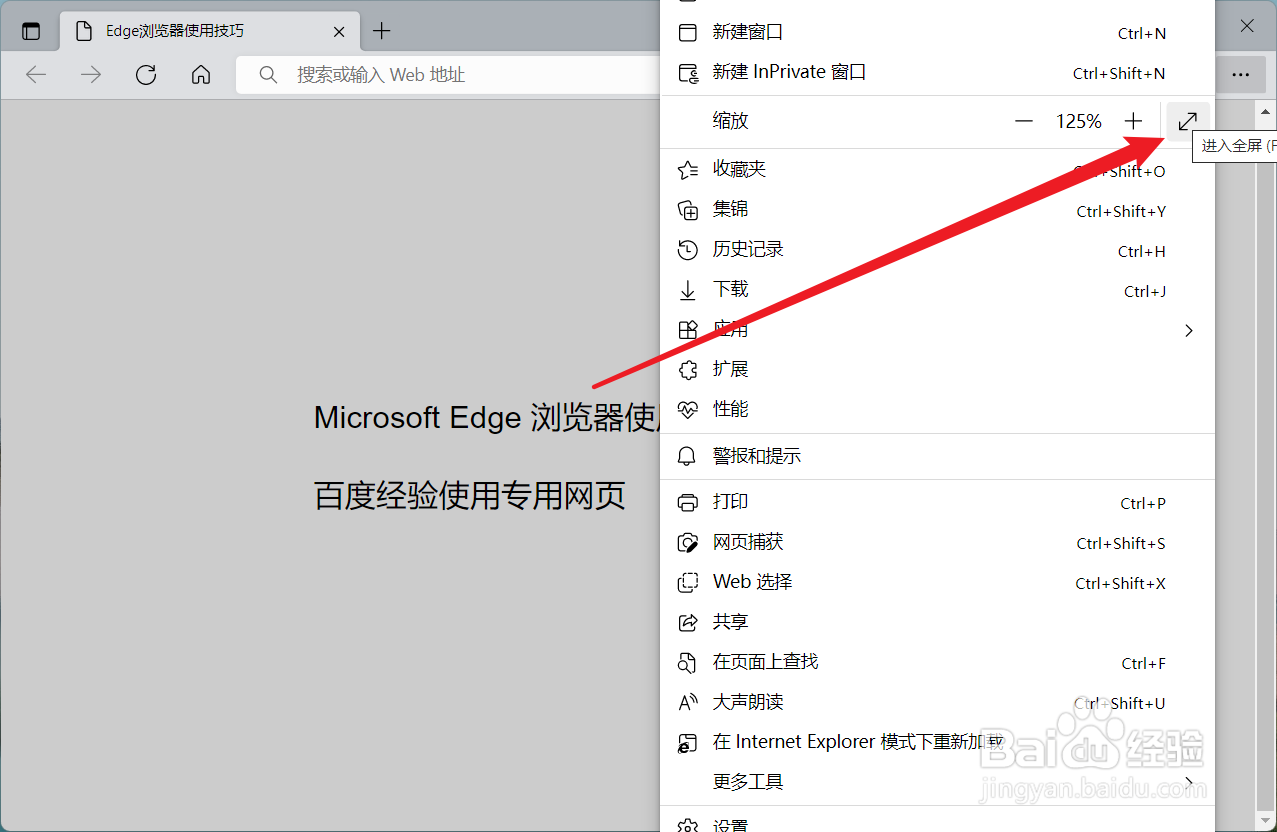The height and width of the screenshot is (832, 1277).
Task: Start 网页捕获 web capture
Action: [938, 542]
